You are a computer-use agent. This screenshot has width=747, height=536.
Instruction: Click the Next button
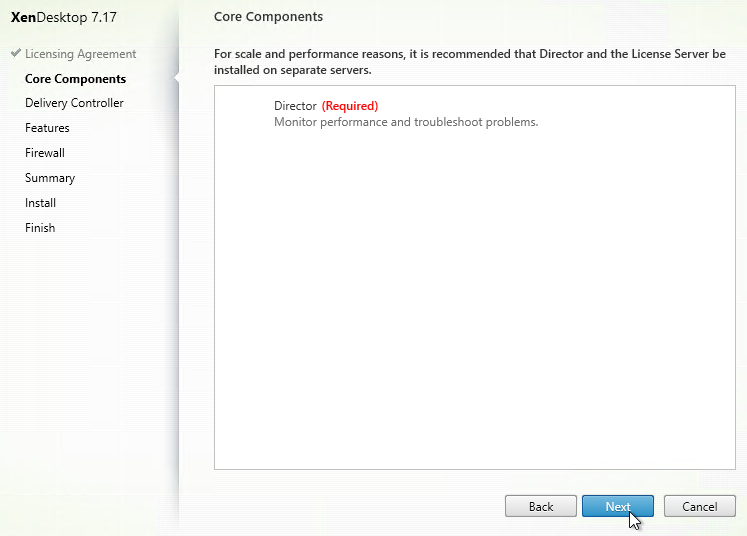coord(617,506)
